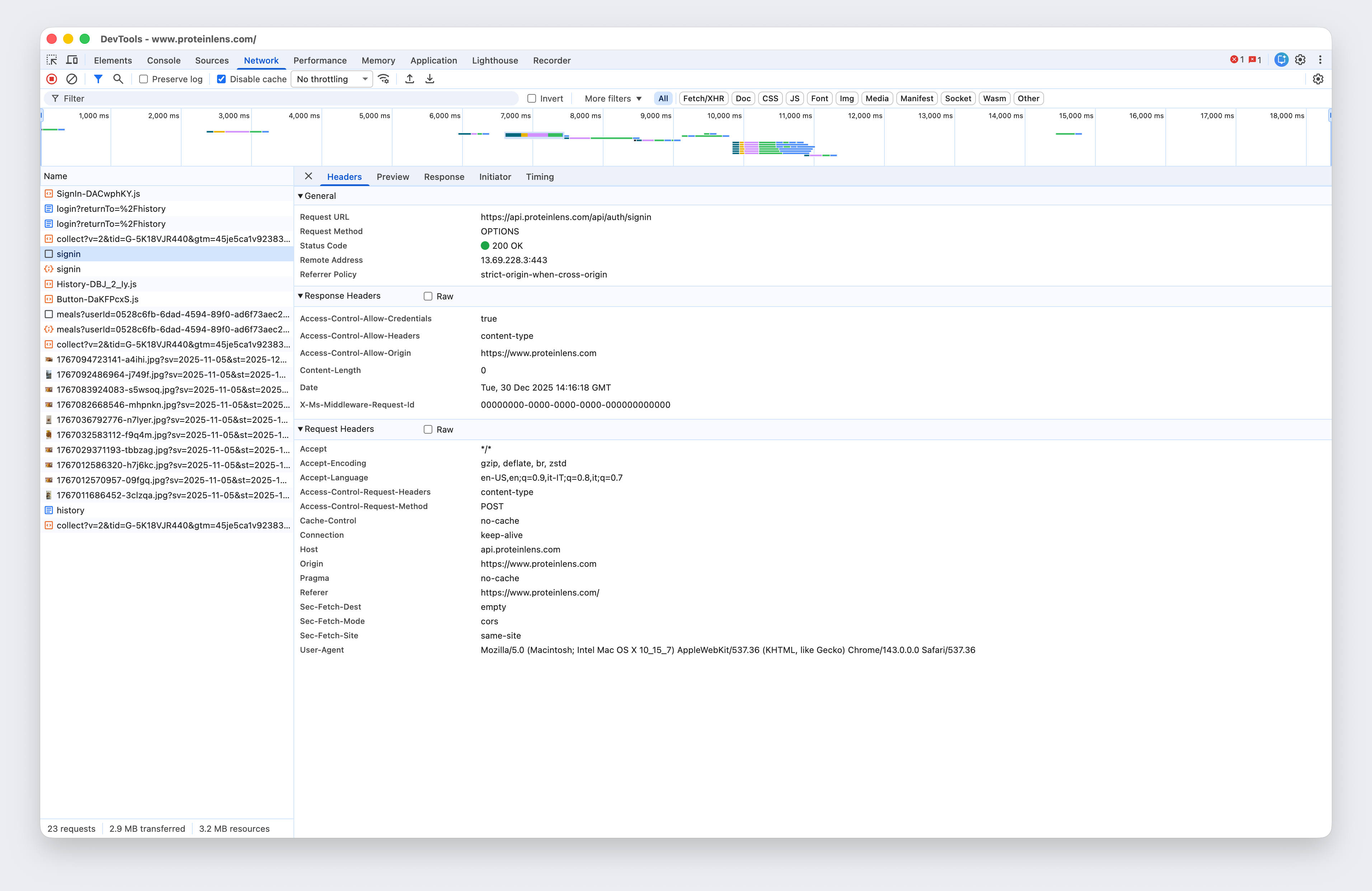Screen dimensions: 1372x891
Task: Toggle the filter bar funnel icon
Action: pyautogui.click(x=98, y=79)
